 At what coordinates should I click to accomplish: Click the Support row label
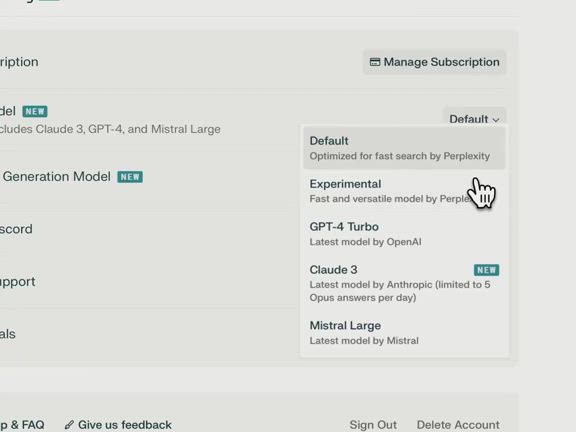[x=18, y=282]
